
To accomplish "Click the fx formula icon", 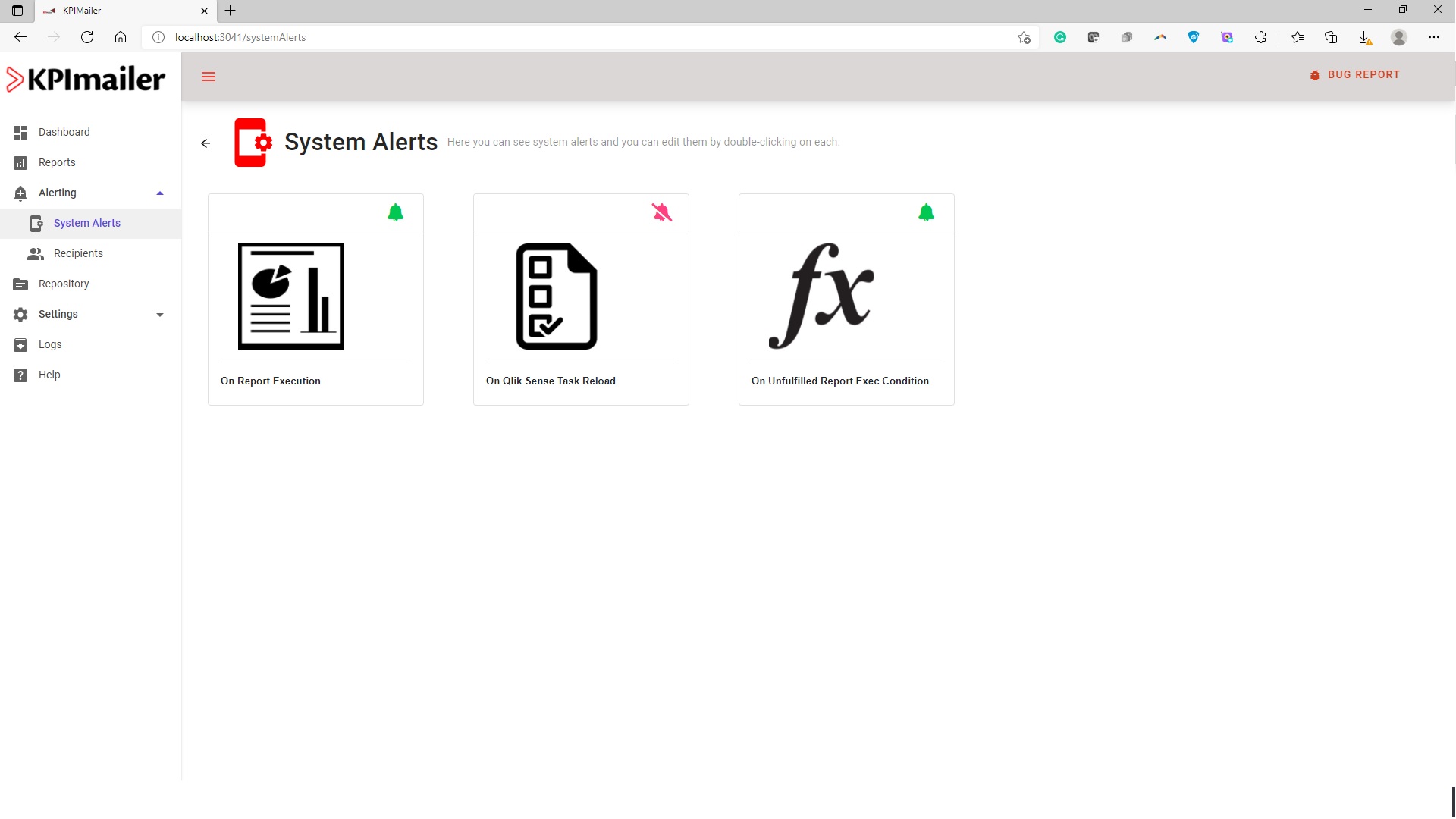I will pos(822,297).
